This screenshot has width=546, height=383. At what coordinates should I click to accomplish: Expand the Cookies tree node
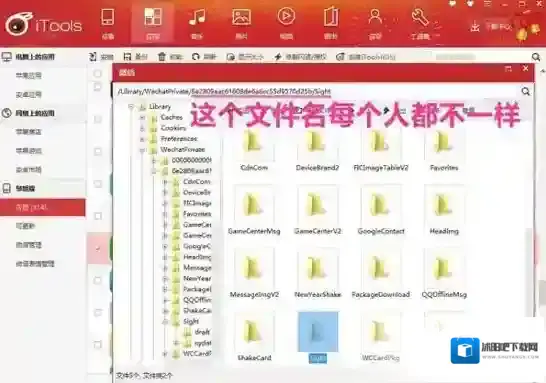(x=142, y=128)
